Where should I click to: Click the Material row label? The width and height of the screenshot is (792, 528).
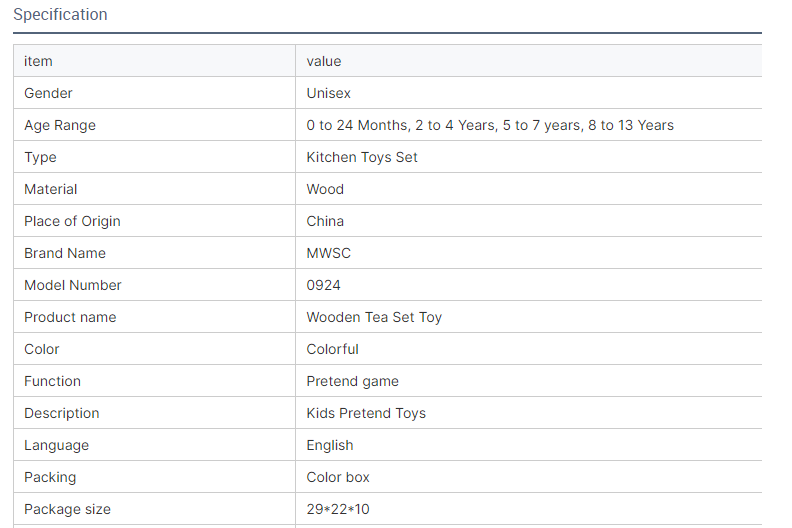tap(51, 189)
